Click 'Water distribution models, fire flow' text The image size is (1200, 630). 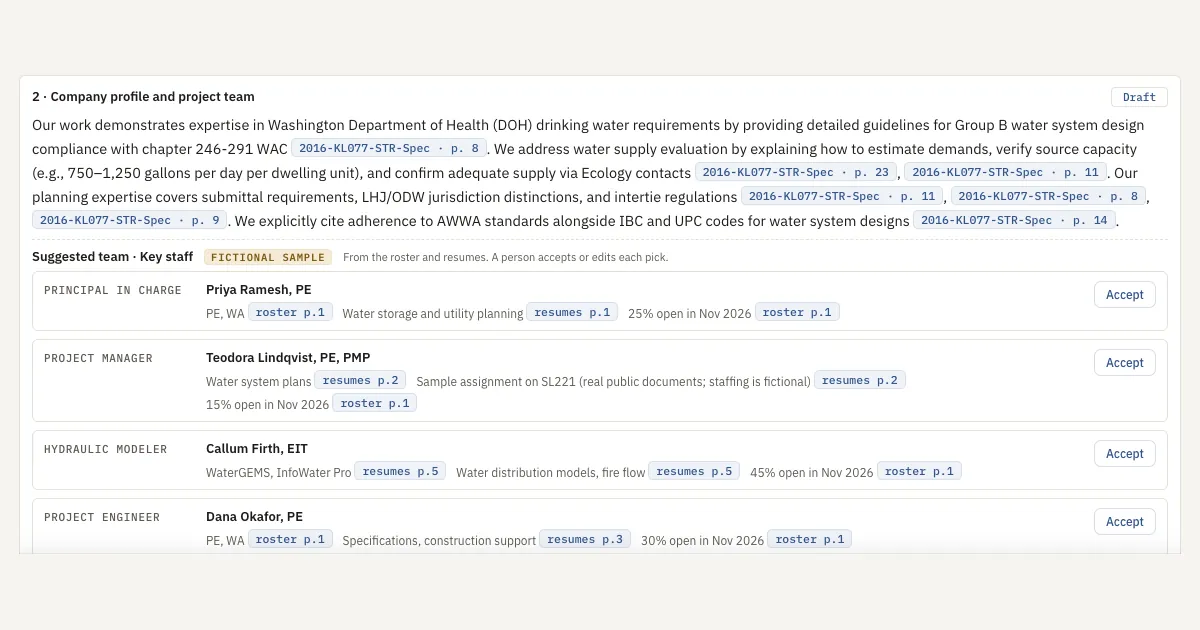tap(551, 472)
